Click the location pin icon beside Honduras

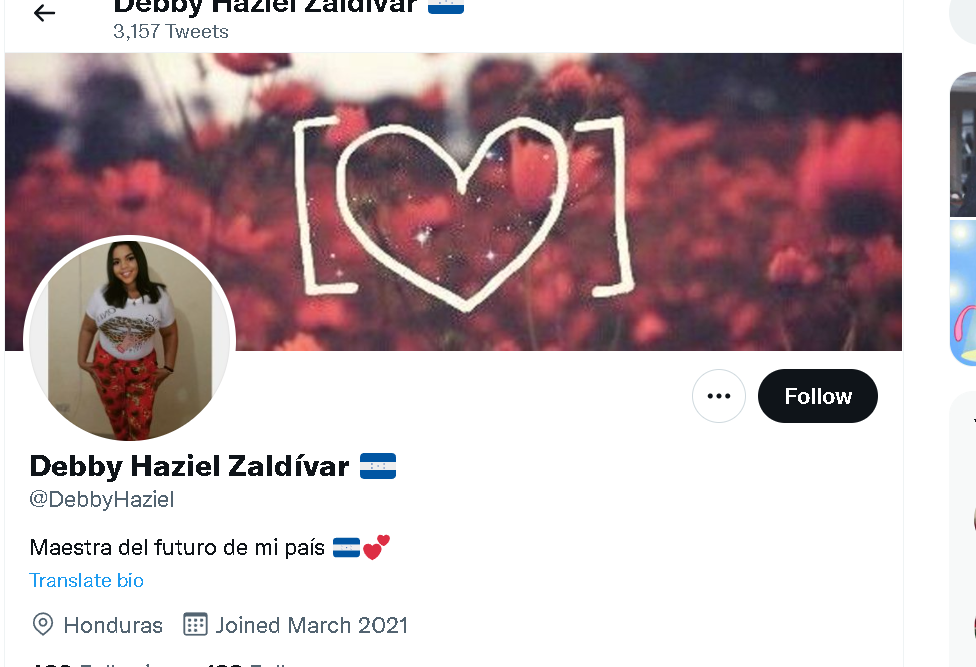pyautogui.click(x=42, y=624)
